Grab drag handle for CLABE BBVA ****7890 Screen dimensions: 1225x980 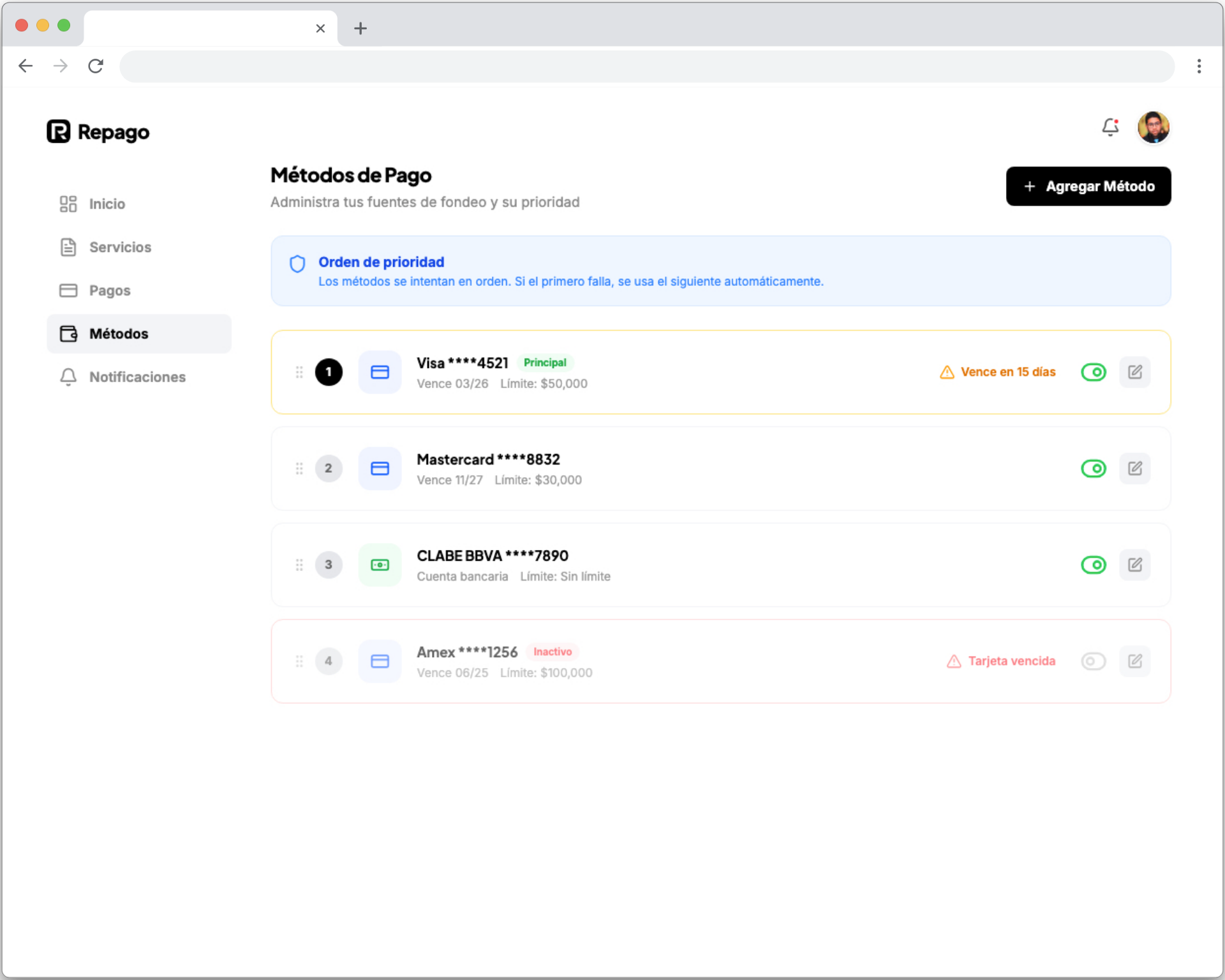pos(299,565)
